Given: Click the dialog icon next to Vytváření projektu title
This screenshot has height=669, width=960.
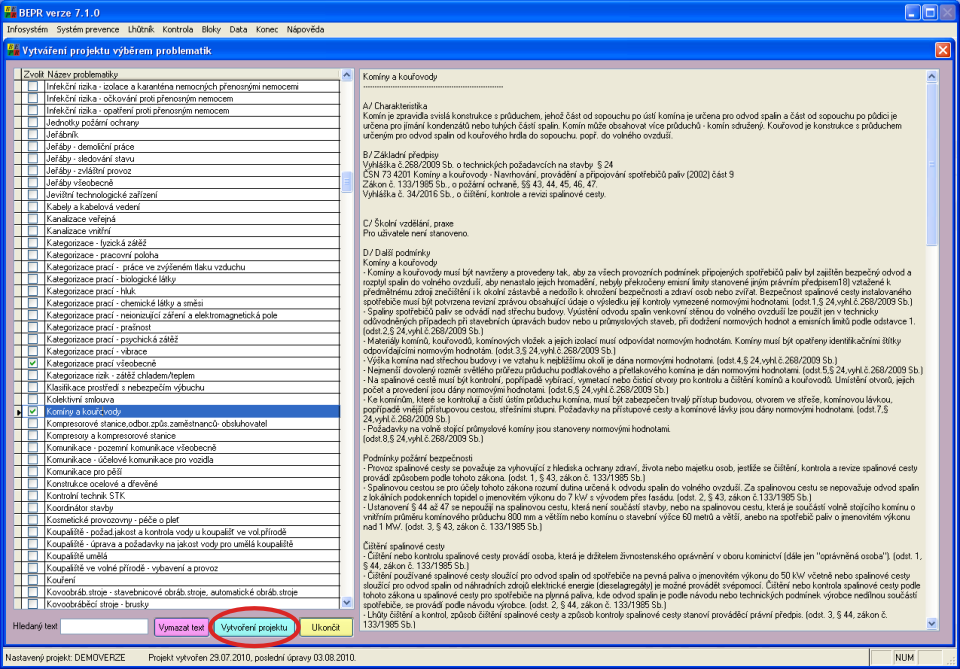Looking at the screenshot, I should [x=13, y=50].
